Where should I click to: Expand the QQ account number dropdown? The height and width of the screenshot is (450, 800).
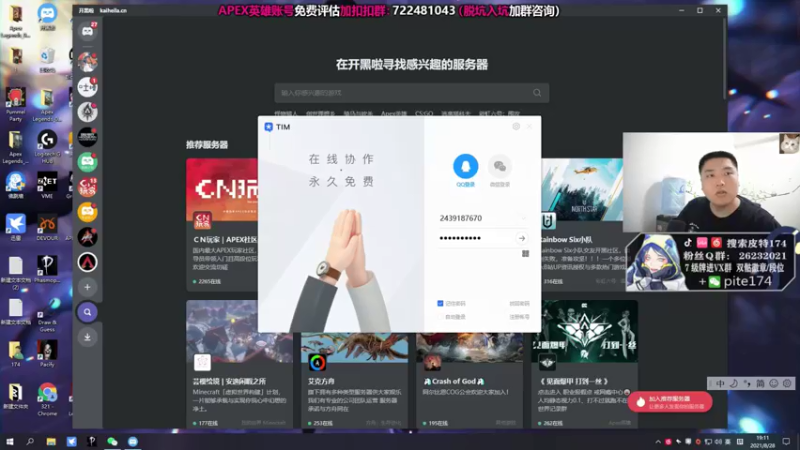click(523, 218)
